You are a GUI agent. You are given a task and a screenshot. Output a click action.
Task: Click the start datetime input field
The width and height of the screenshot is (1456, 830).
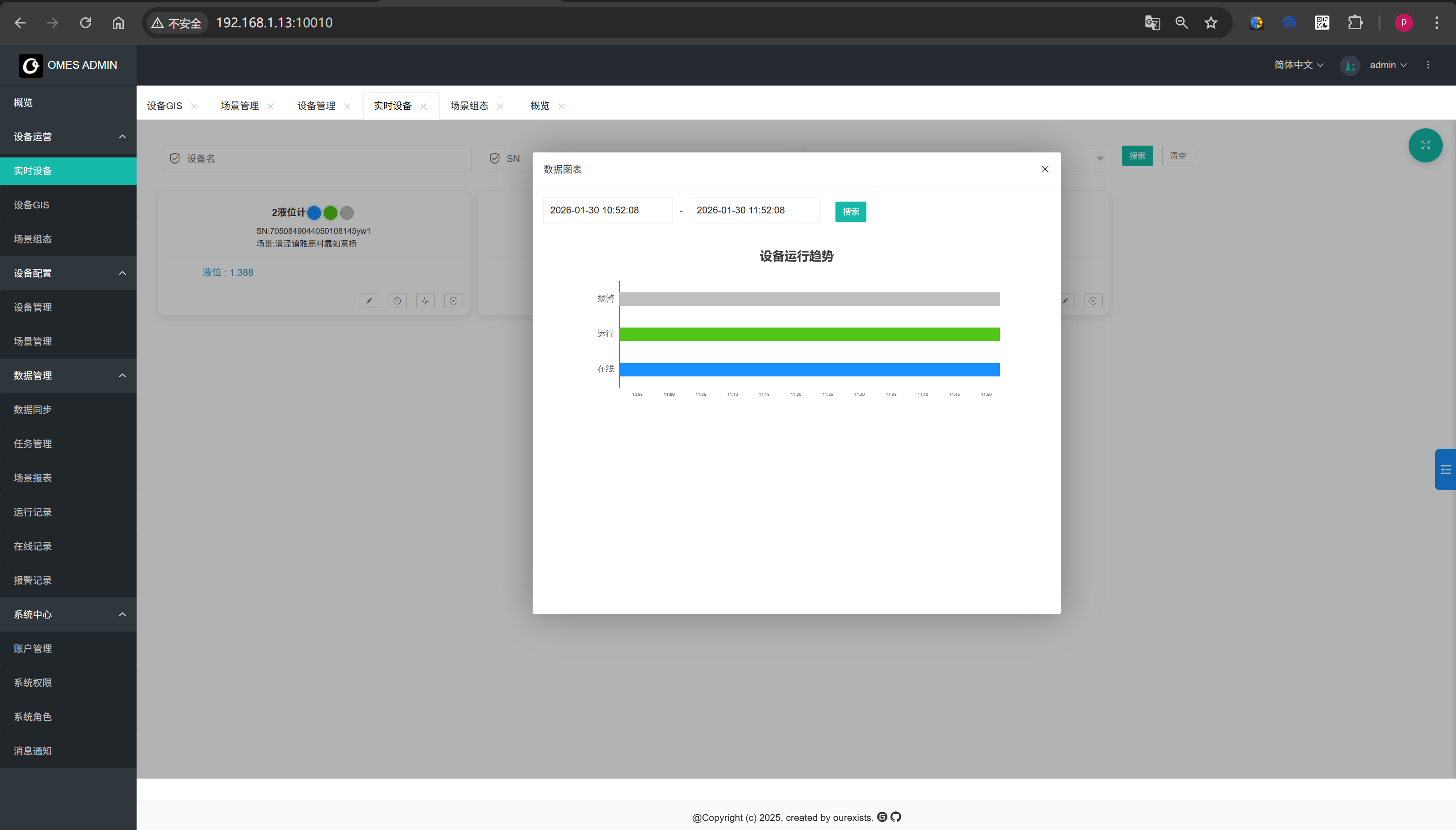pyautogui.click(x=607, y=210)
